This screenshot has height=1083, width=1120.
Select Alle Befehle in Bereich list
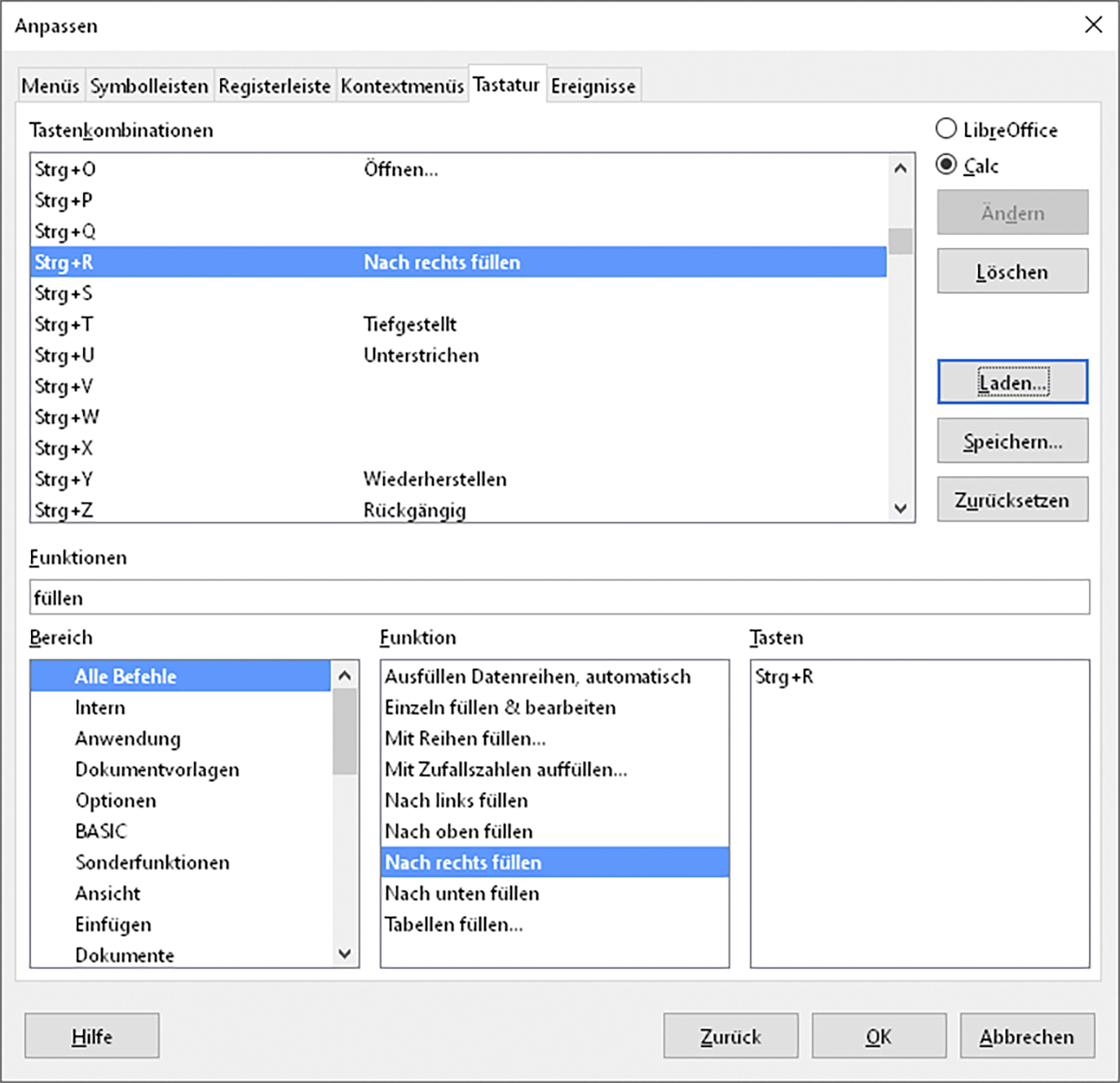point(181,676)
